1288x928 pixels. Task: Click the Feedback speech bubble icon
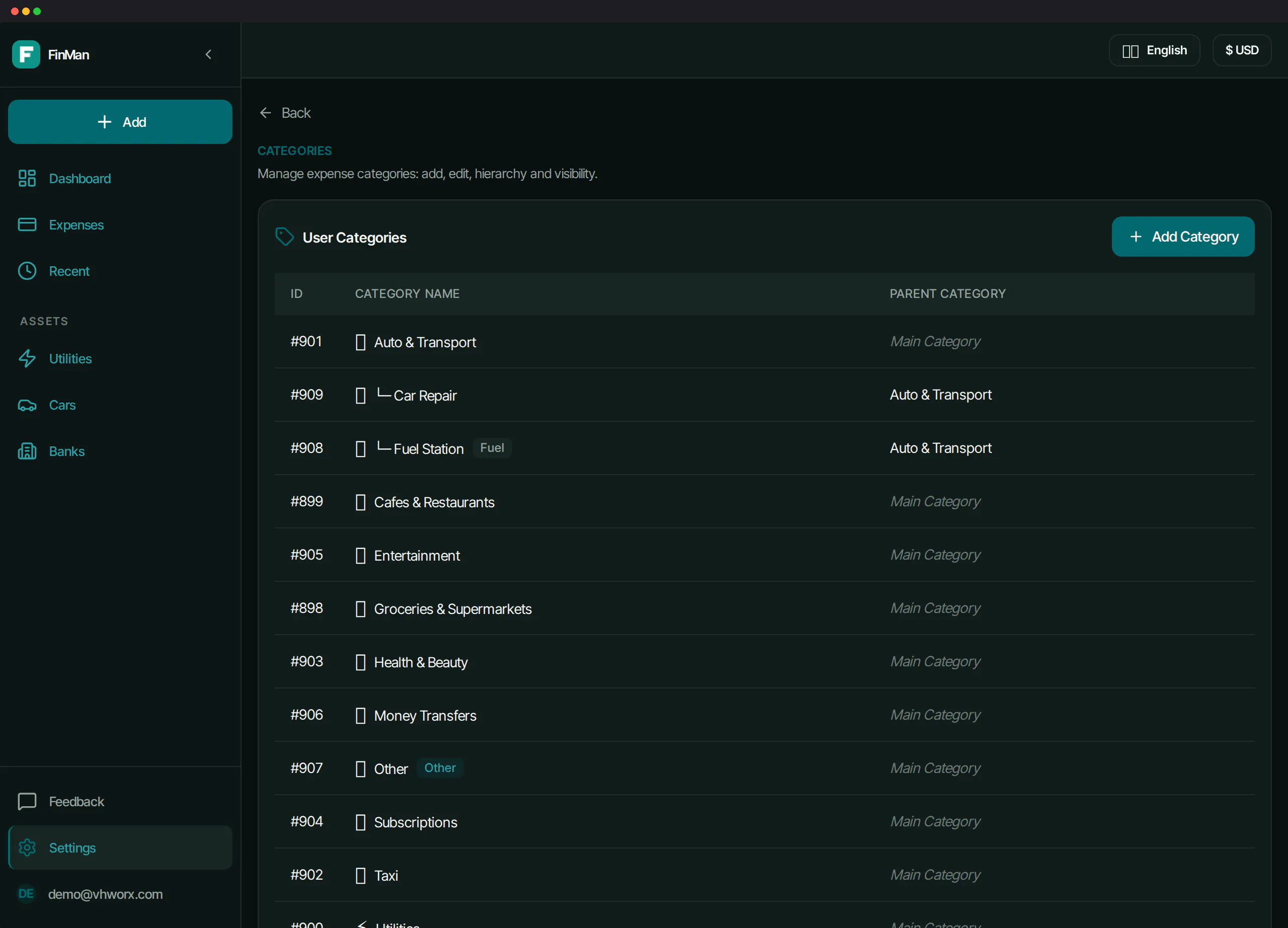tap(27, 801)
